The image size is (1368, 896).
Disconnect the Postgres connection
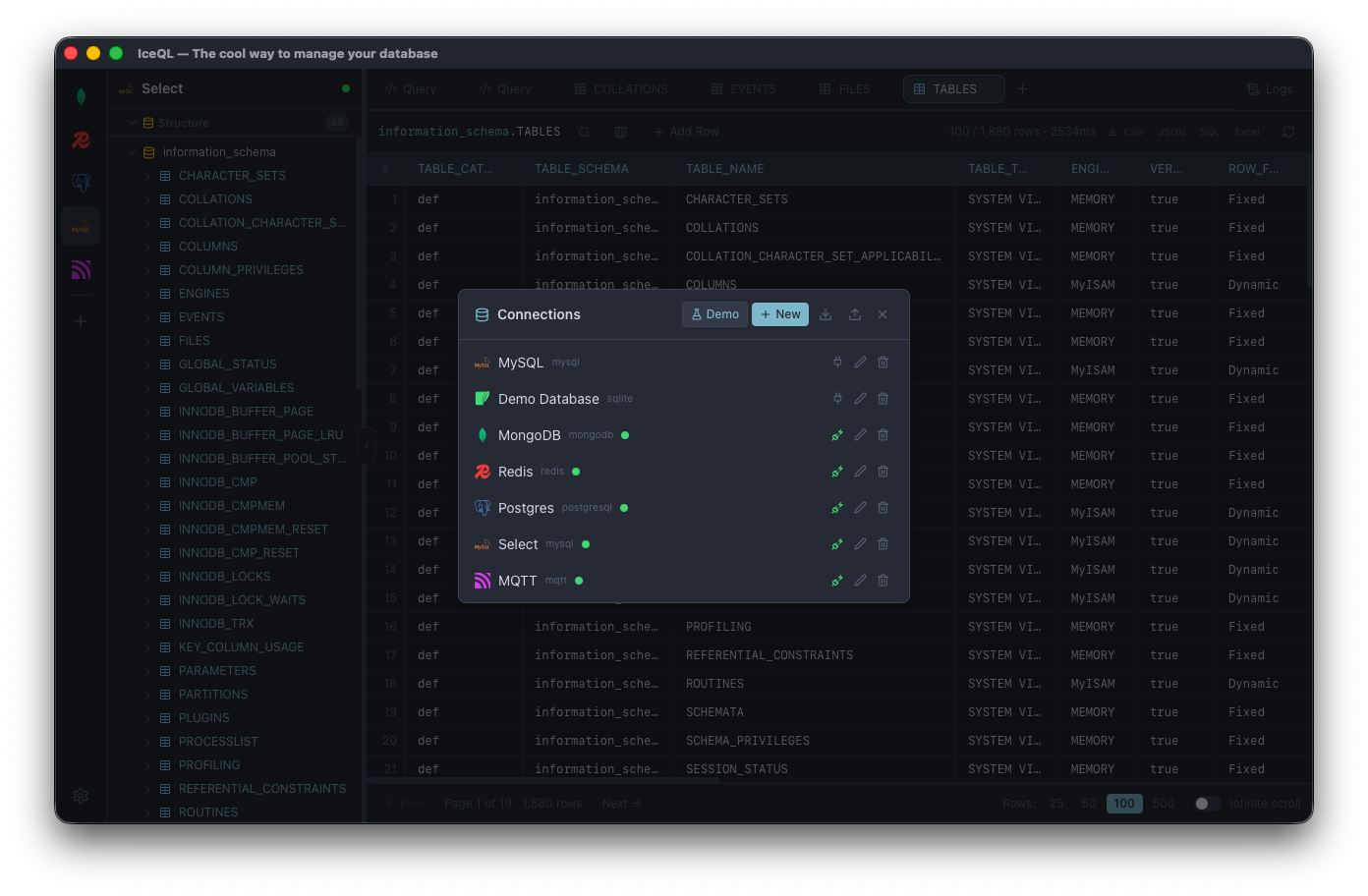(837, 508)
